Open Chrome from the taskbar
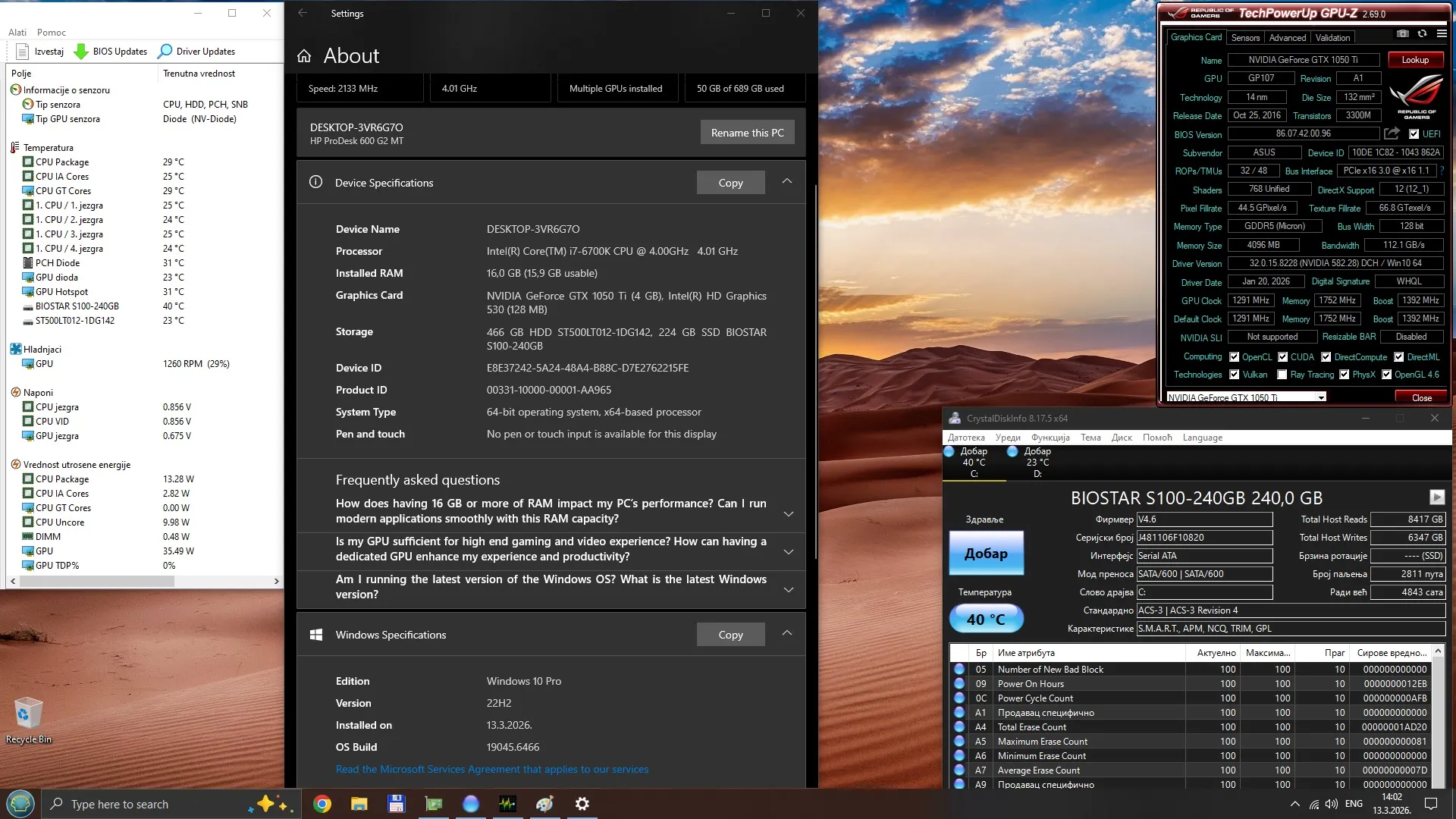 point(322,804)
